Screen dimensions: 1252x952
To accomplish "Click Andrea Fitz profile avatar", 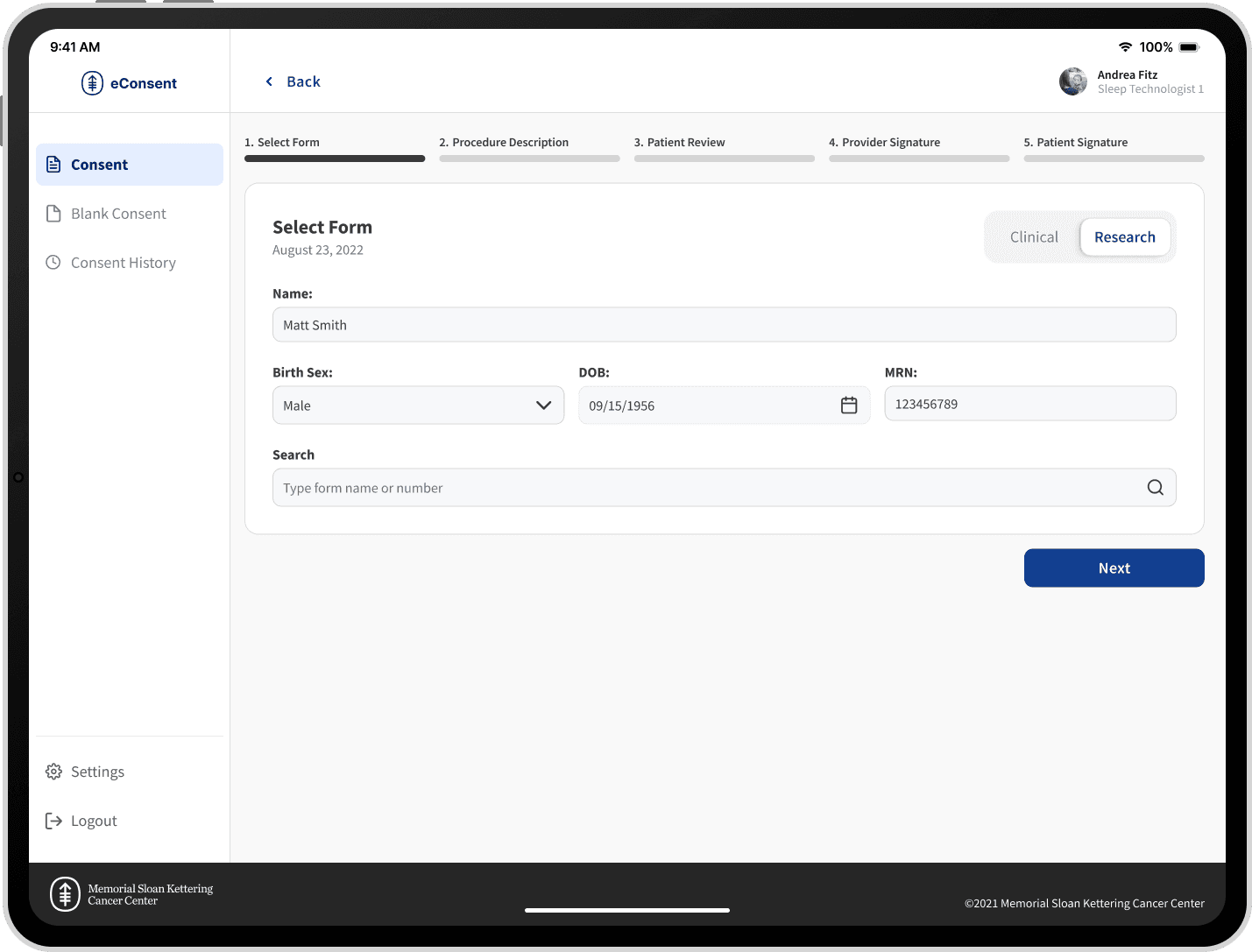I will pos(1072,81).
